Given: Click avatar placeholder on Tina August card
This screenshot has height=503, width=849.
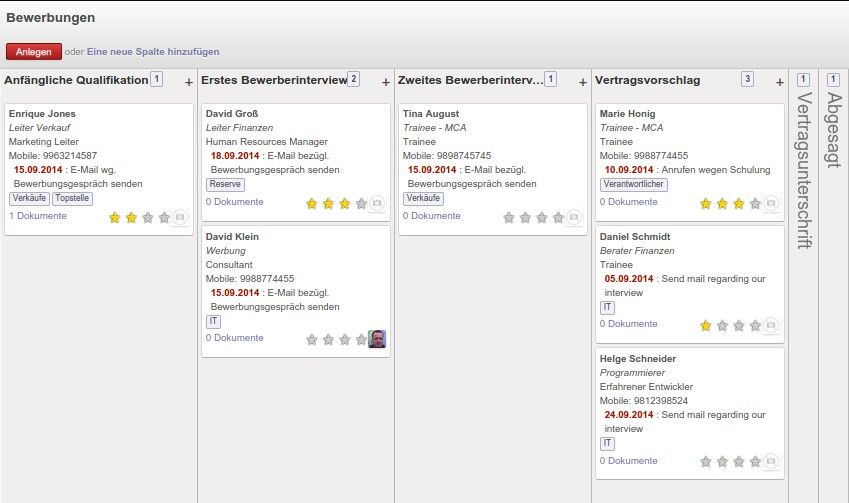Looking at the screenshot, I should coord(574,217).
